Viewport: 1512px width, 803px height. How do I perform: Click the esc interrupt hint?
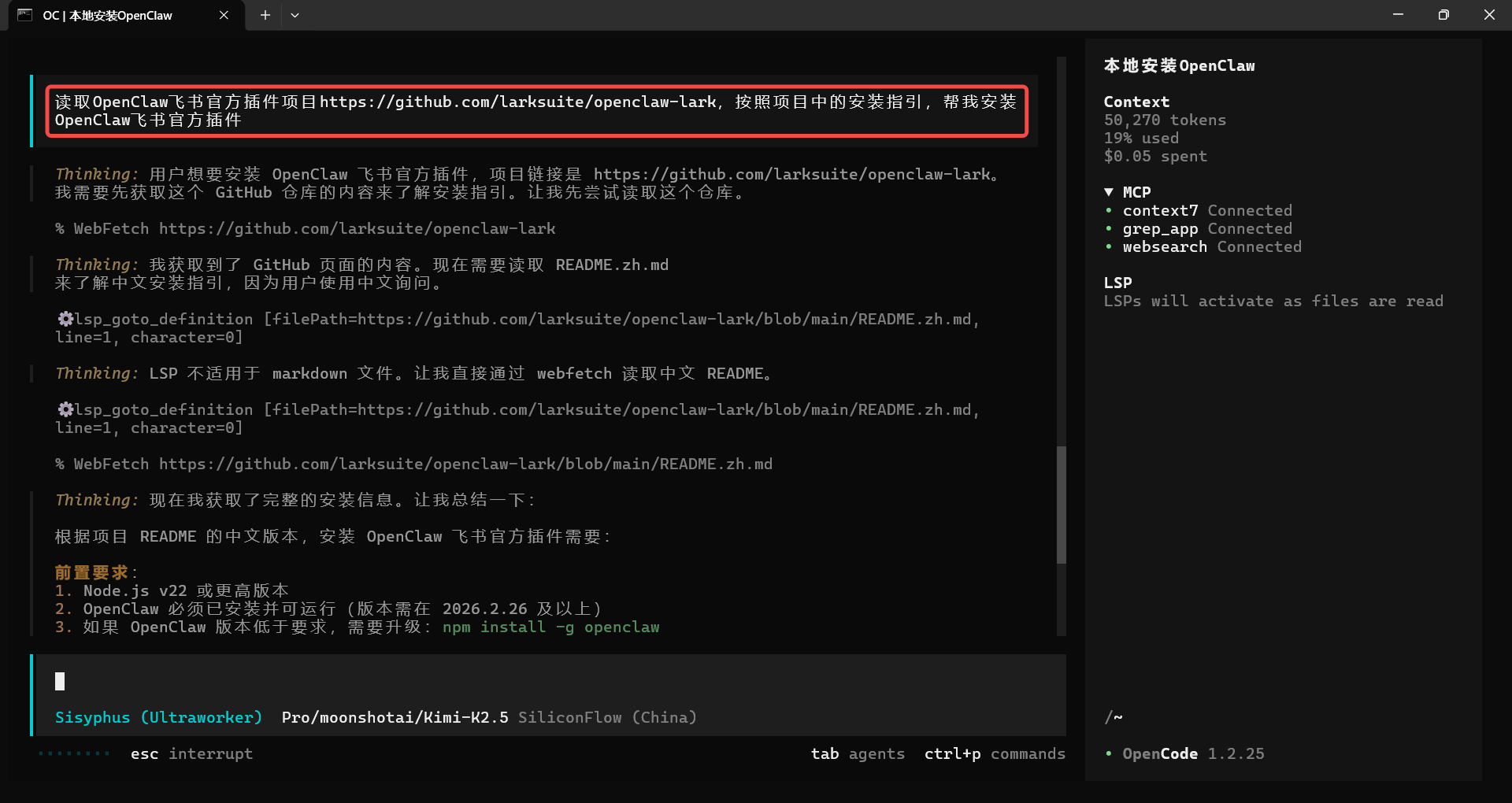[x=191, y=753]
